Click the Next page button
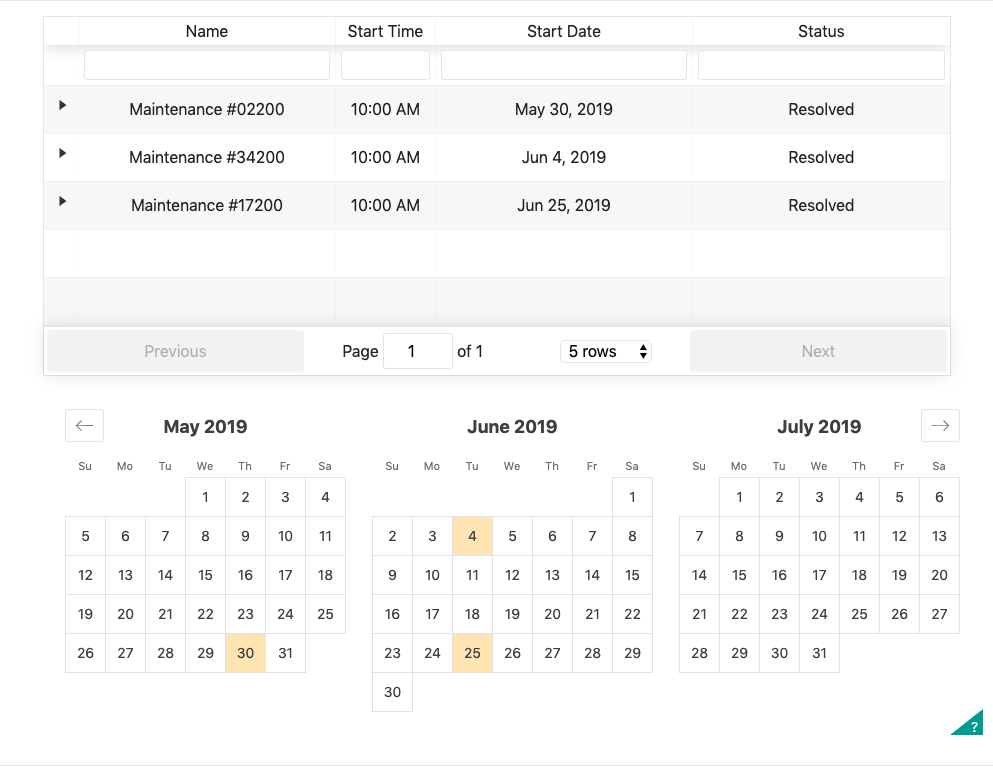Screen dimensions: 993x769 coord(818,351)
